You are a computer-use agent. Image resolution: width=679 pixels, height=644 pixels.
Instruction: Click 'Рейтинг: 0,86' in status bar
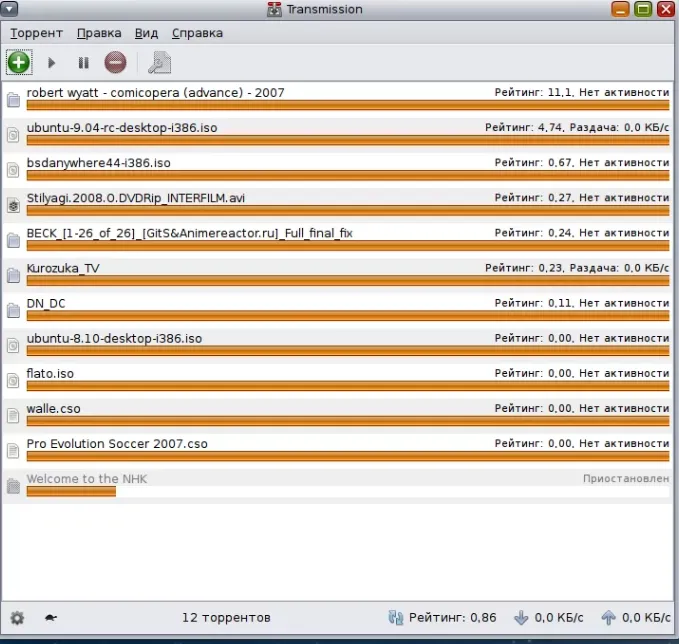(x=453, y=618)
